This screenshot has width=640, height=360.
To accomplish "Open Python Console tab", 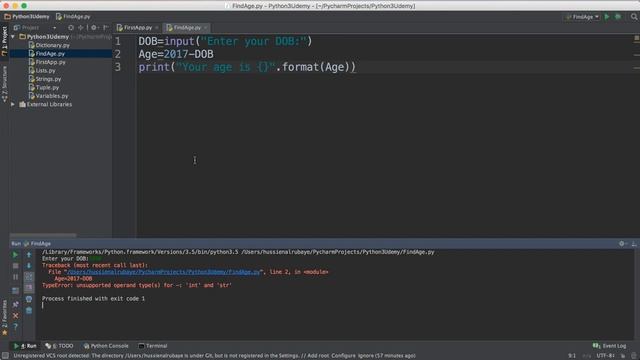I will (106, 346).
